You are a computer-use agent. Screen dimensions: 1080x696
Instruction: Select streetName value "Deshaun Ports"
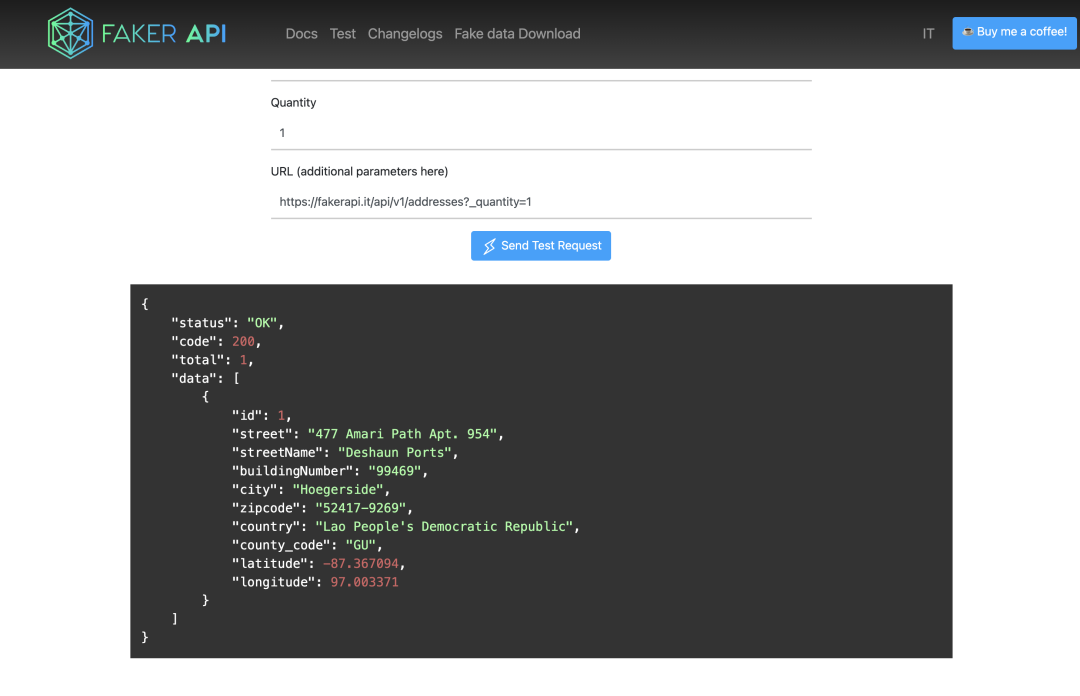(395, 453)
